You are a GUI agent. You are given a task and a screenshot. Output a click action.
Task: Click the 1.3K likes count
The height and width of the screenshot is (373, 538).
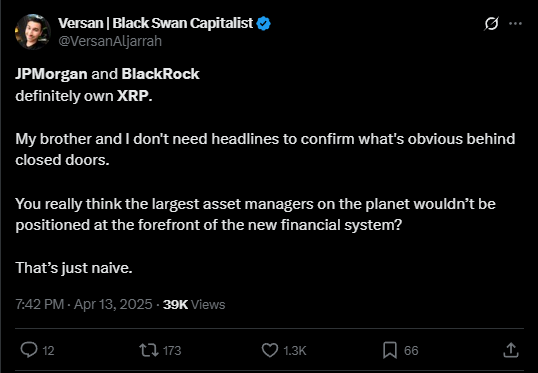click(x=295, y=351)
